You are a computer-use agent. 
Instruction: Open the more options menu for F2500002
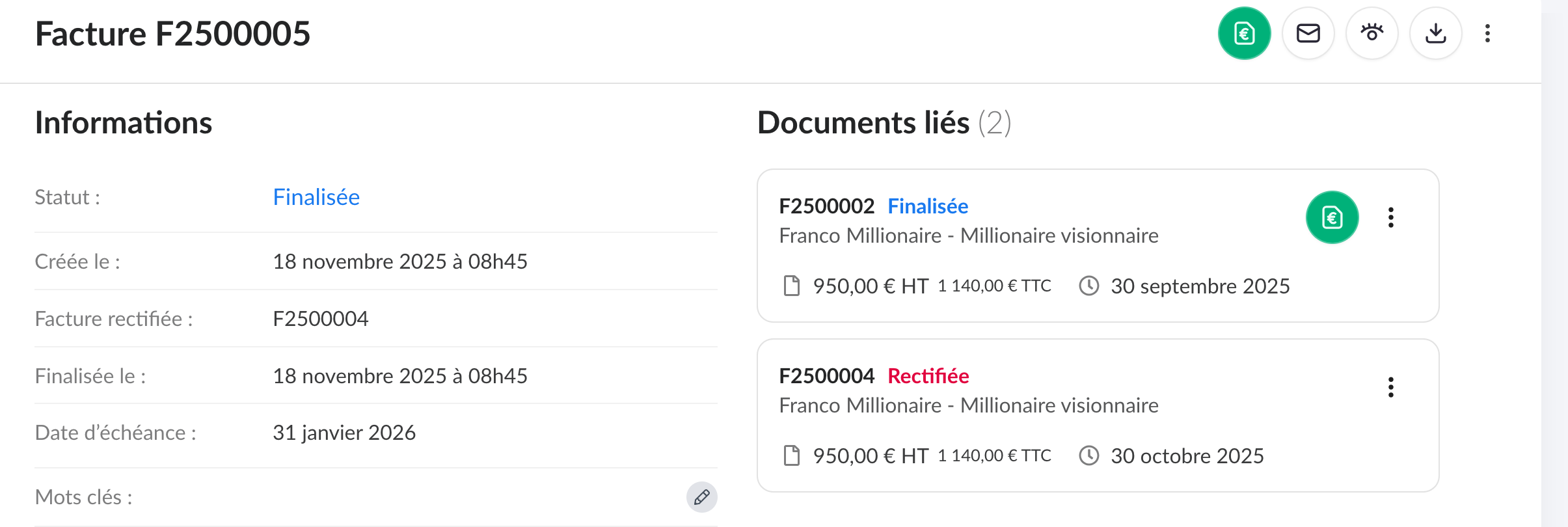point(1390,217)
